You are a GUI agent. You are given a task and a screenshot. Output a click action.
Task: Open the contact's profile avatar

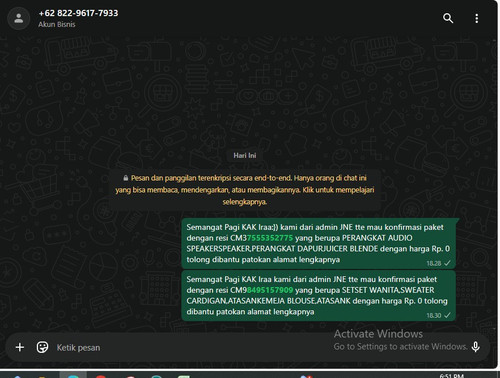(x=19, y=18)
